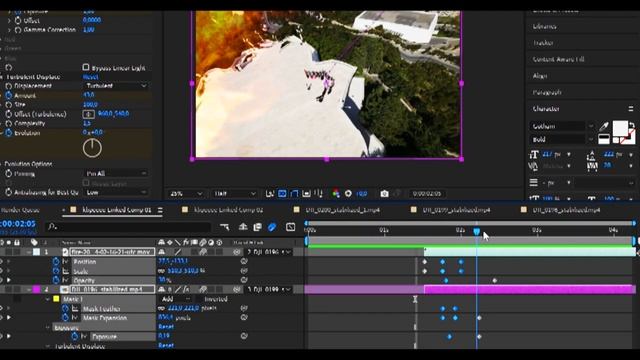Open the Pinning Pin All dropdown
This screenshot has width=640, height=360.
[116, 173]
